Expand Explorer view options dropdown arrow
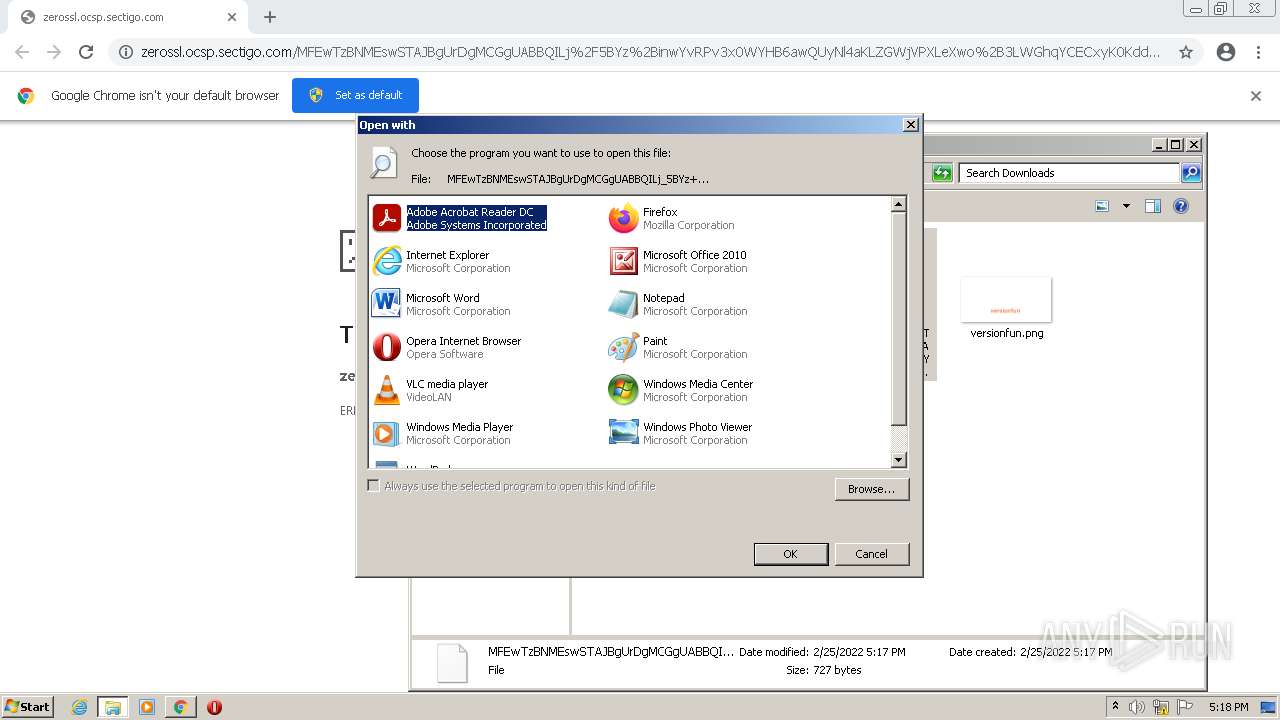The width and height of the screenshot is (1280, 720). click(x=1126, y=206)
